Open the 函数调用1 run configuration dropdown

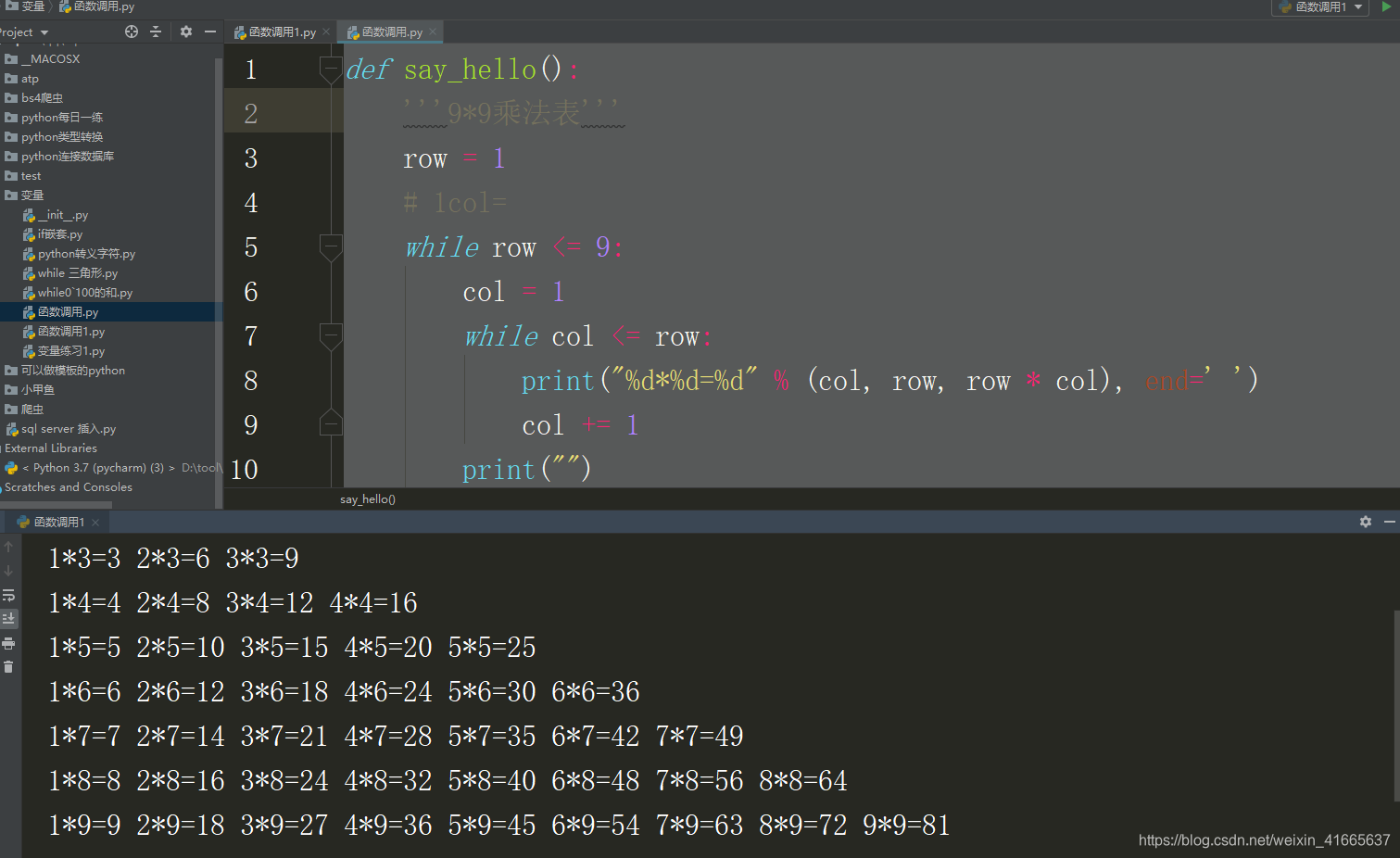coord(1320,7)
